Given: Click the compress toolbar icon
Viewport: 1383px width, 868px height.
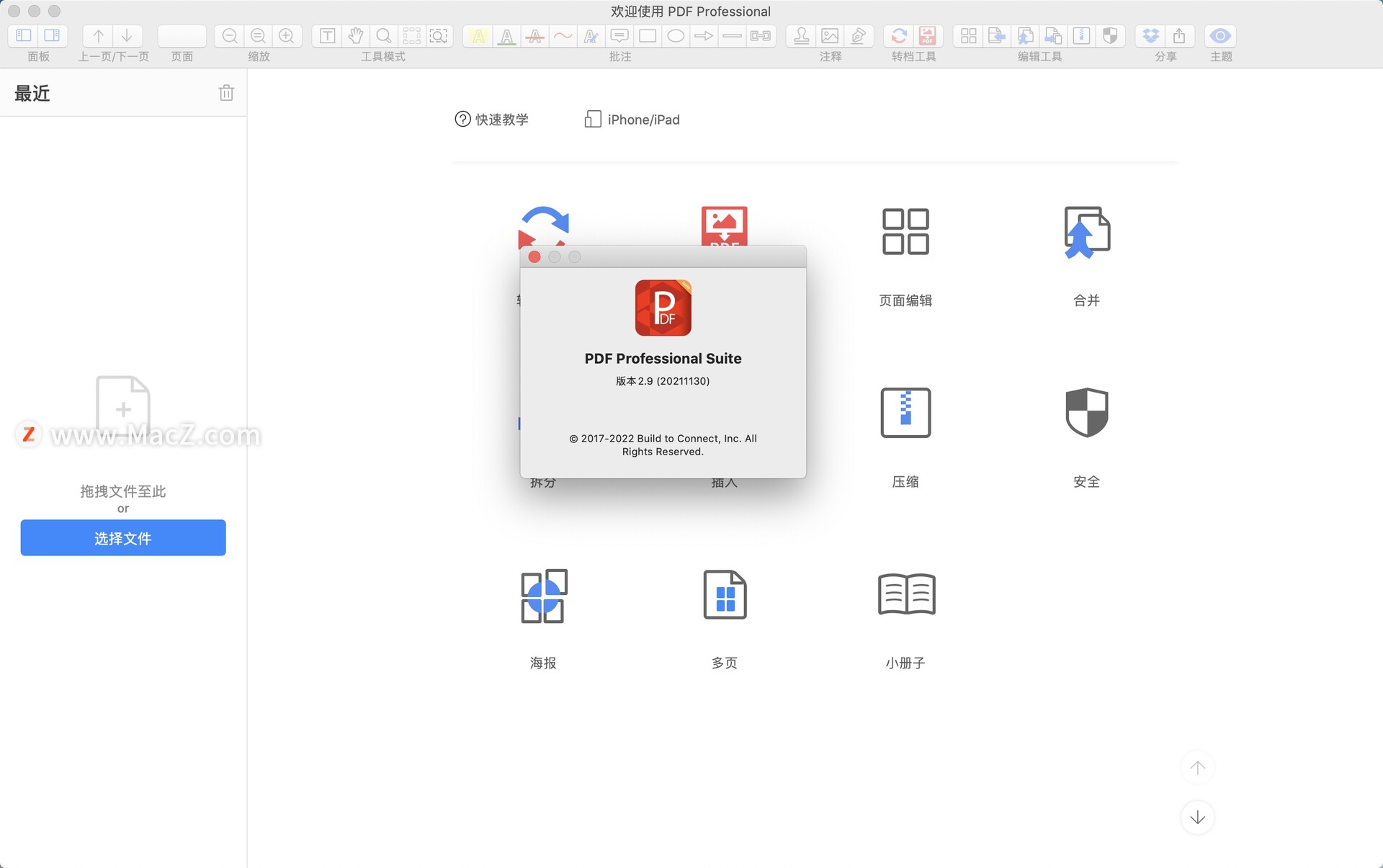Looking at the screenshot, I should (1081, 35).
